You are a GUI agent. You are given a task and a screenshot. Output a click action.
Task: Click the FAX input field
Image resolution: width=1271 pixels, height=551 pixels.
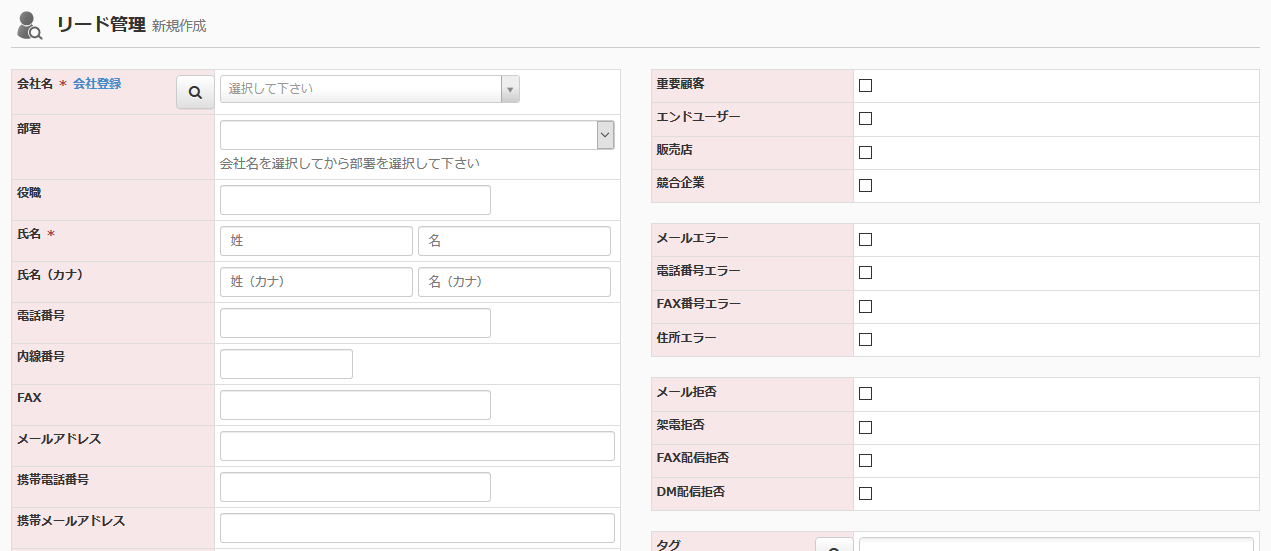tap(355, 405)
